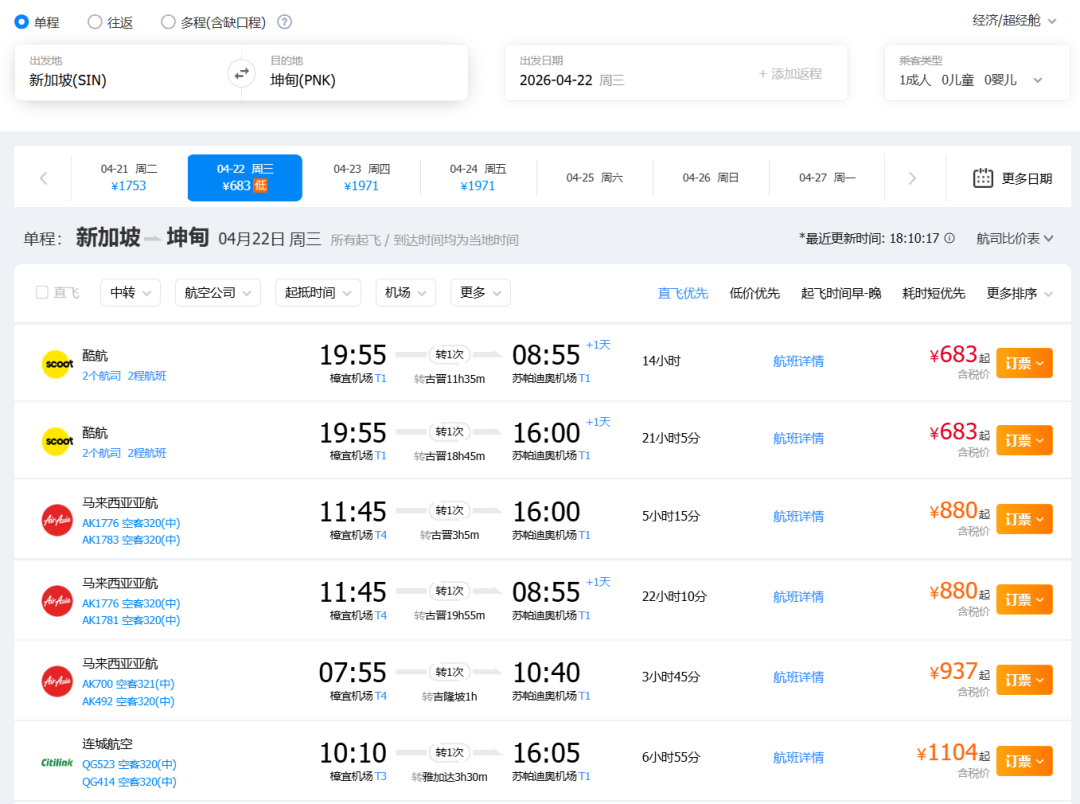Screen dimensions: 1080x804
Task: Click 订票 for the ¥937 AirAsia flight
Action: [1024, 680]
